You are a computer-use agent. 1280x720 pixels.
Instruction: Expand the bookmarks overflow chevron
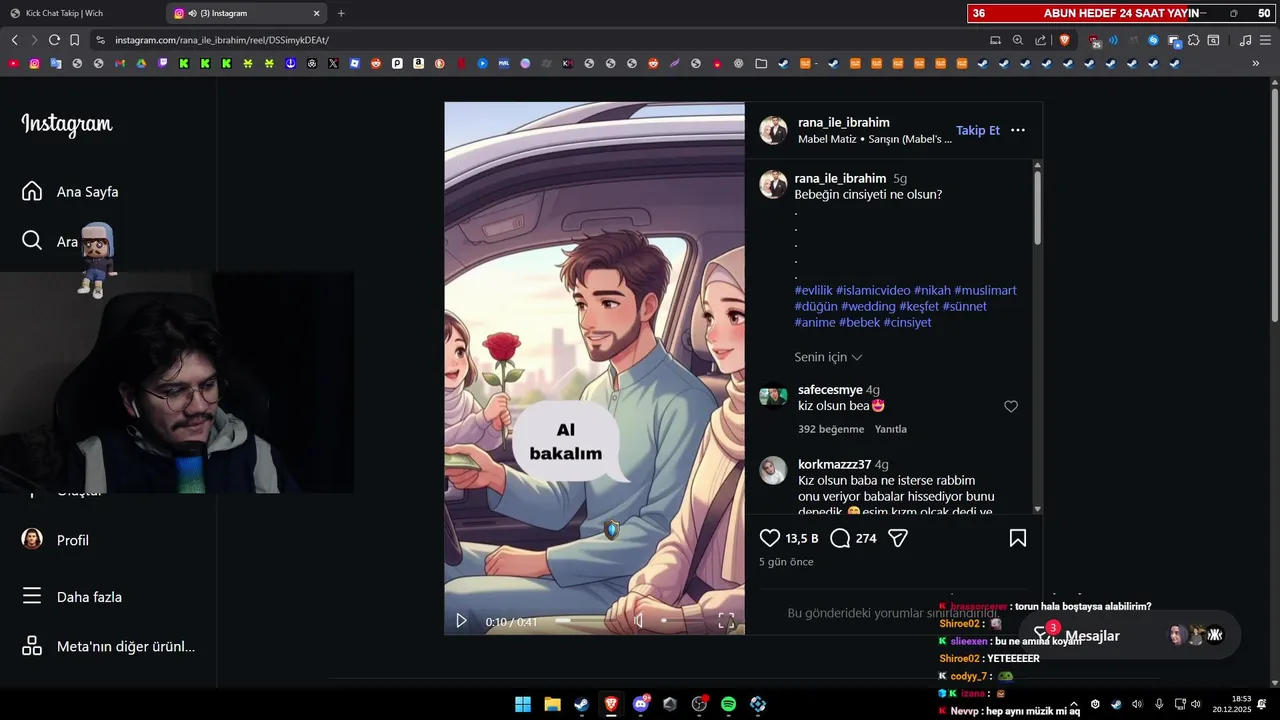coord(1256,63)
